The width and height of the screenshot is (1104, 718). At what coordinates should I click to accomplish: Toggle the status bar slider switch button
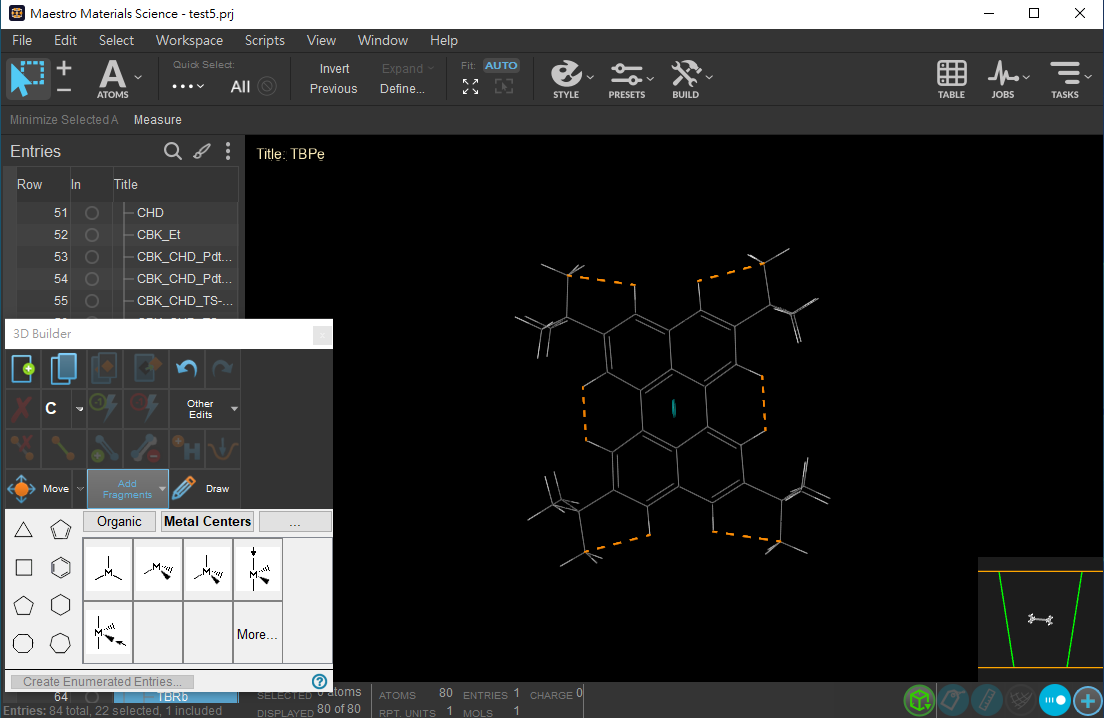click(1055, 700)
